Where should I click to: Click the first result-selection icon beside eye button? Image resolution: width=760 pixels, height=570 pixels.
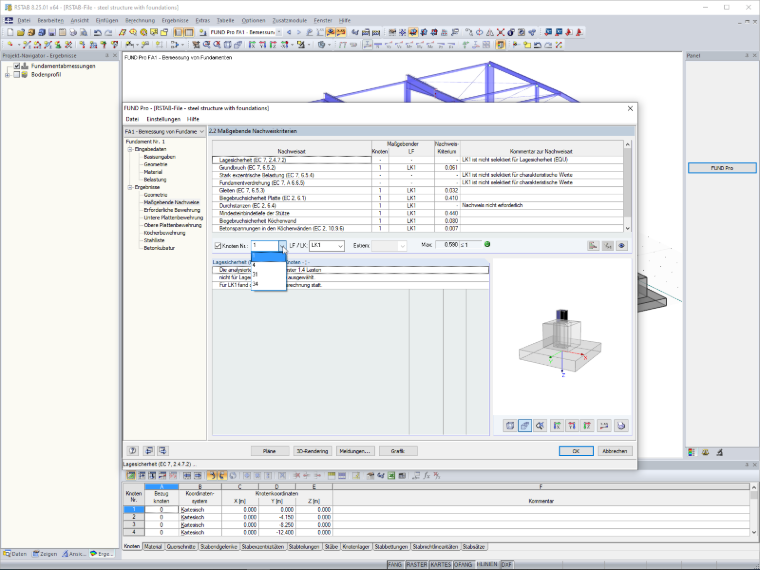[x=593, y=246]
